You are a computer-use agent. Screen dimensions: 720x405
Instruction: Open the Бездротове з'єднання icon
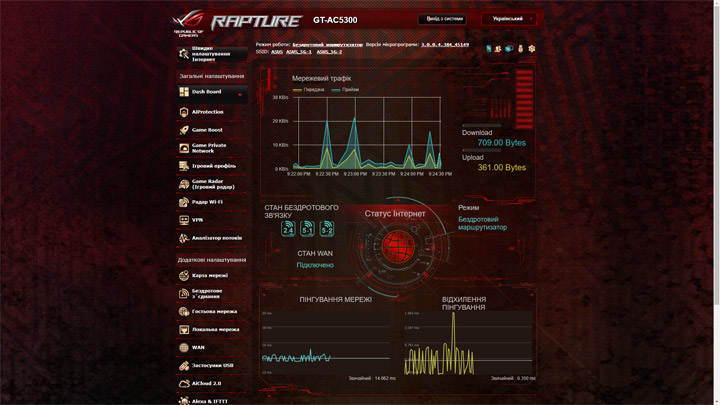(x=184, y=293)
